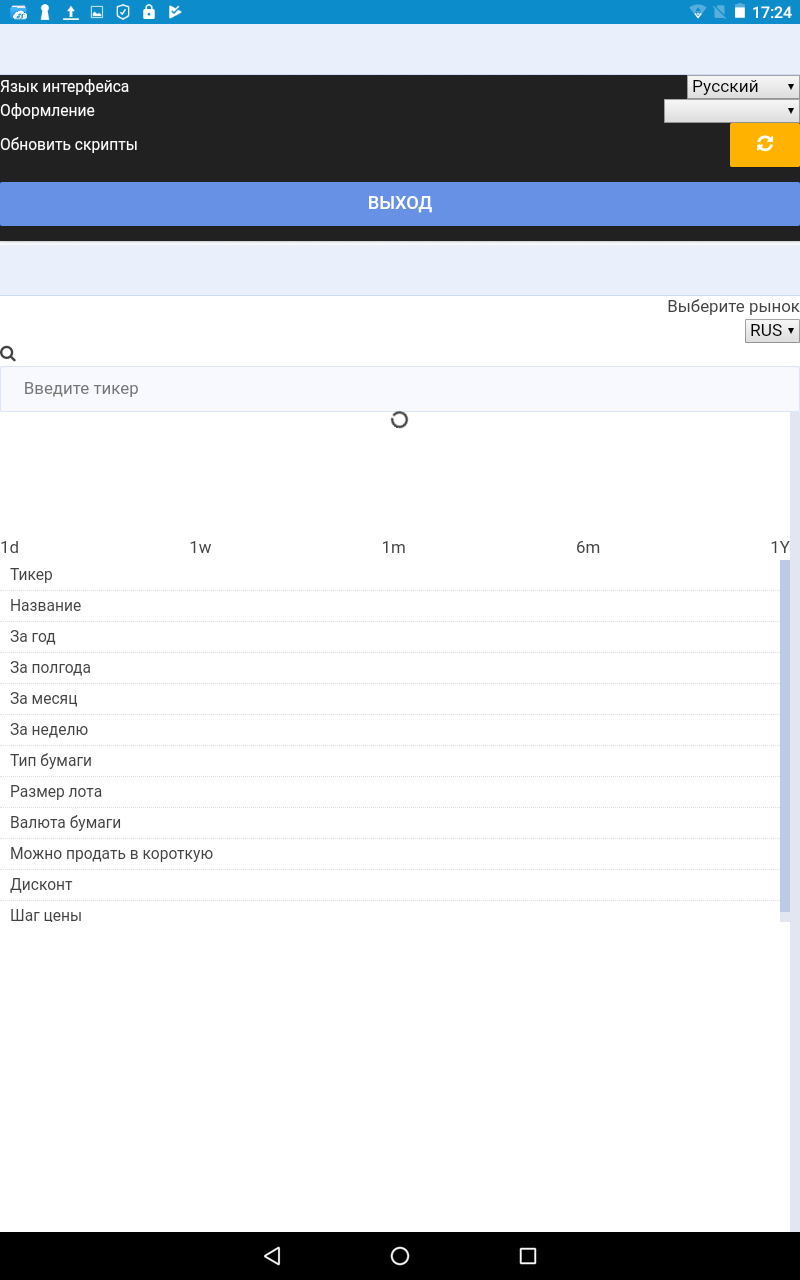Select the 1d chart period
Image resolution: width=800 pixels, height=1280 pixels.
[10, 547]
